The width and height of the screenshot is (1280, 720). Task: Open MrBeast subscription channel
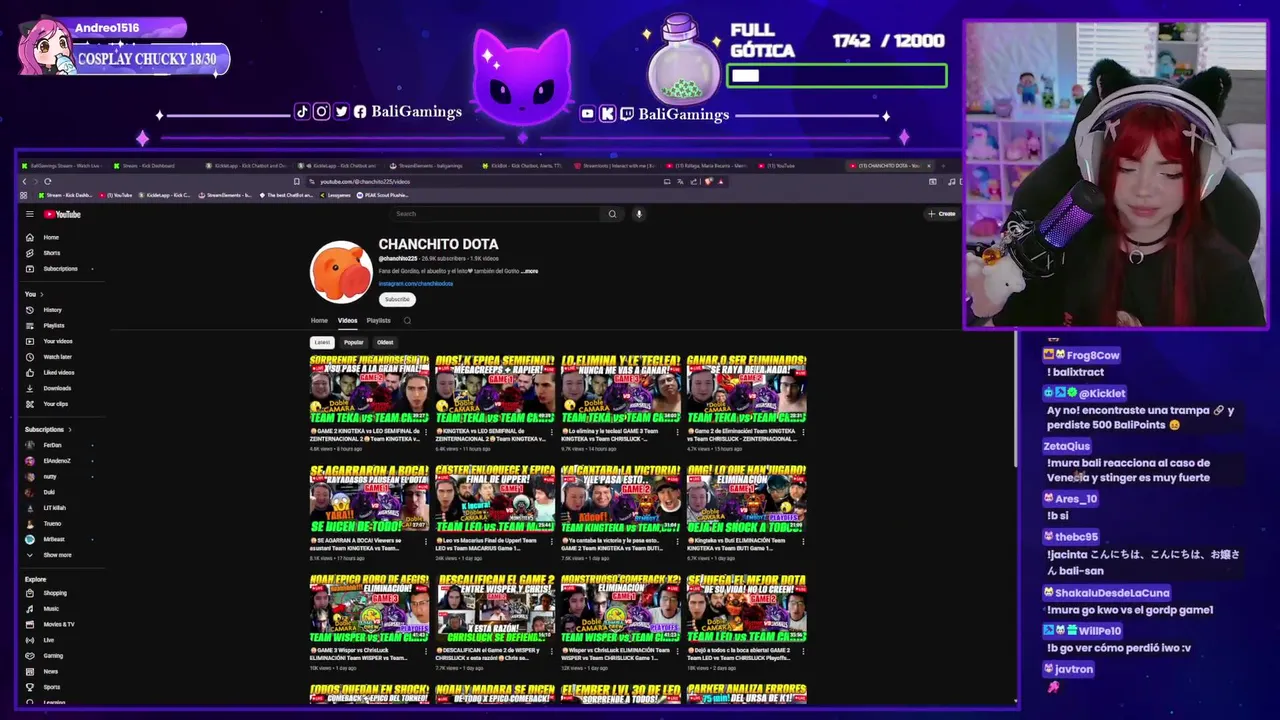click(x=54, y=539)
